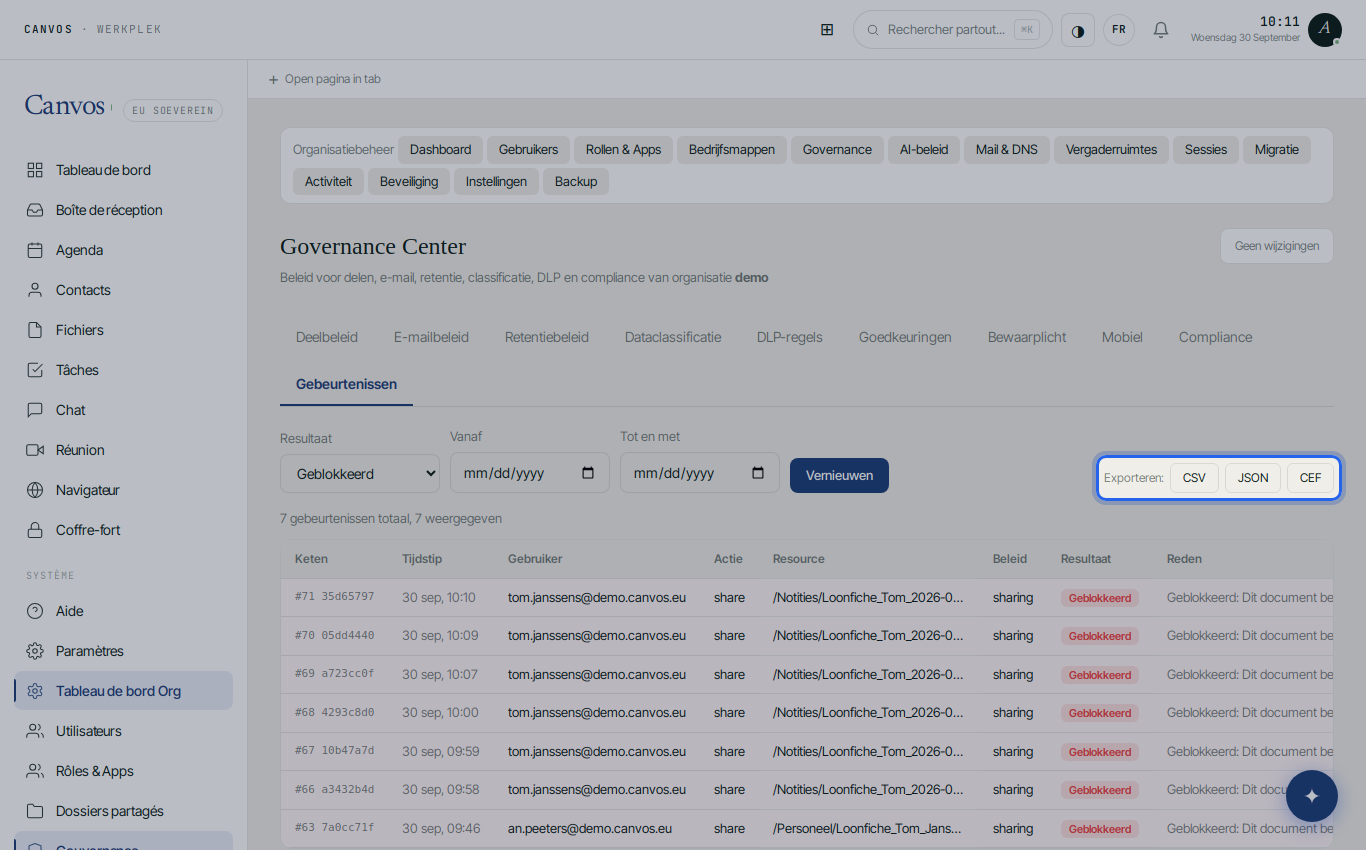Image resolution: width=1366 pixels, height=850 pixels.
Task: Switch to the Deelbeleid tab
Action: [x=327, y=337]
